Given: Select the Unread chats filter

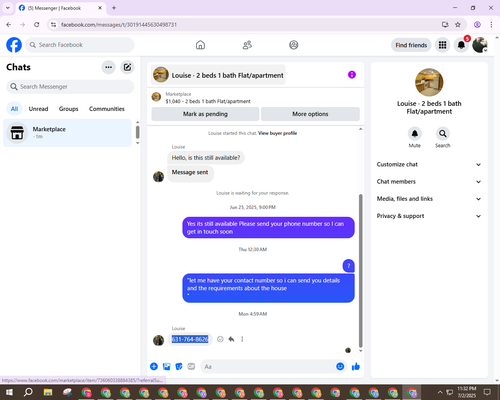Looking at the screenshot, I should [38, 109].
